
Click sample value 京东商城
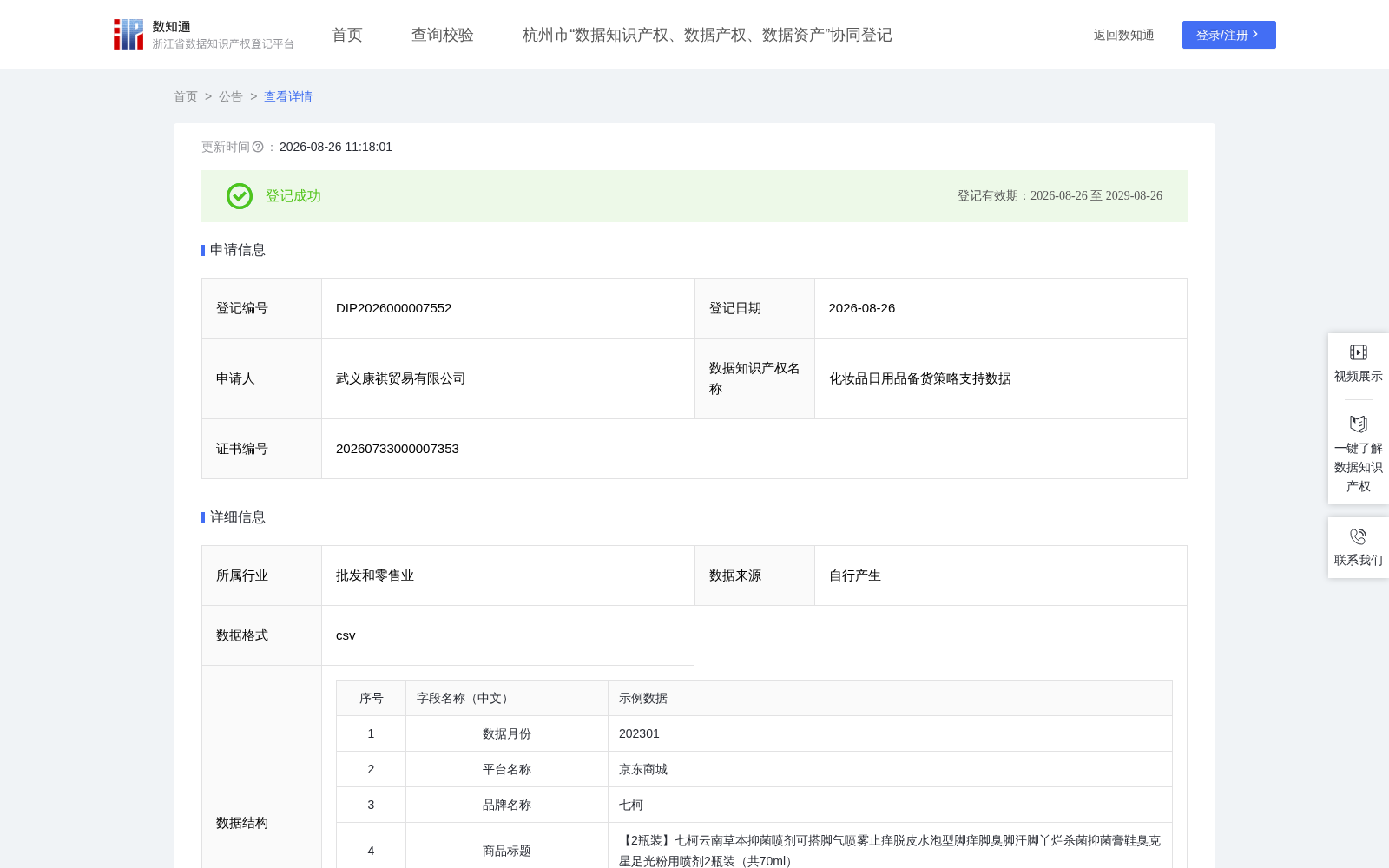point(643,769)
